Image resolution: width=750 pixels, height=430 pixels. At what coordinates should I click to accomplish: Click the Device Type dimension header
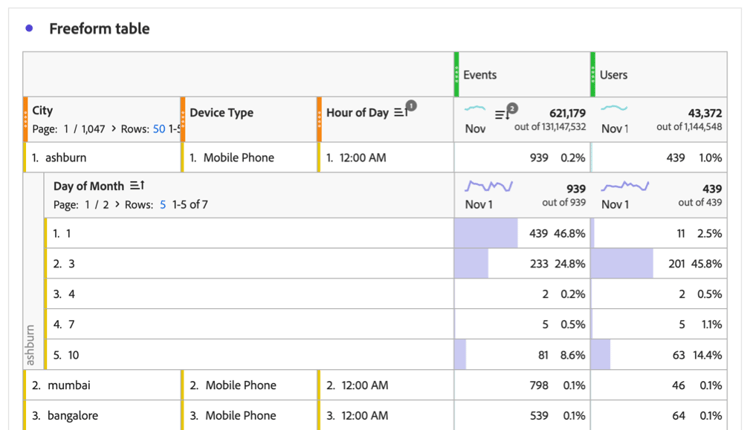pos(221,113)
